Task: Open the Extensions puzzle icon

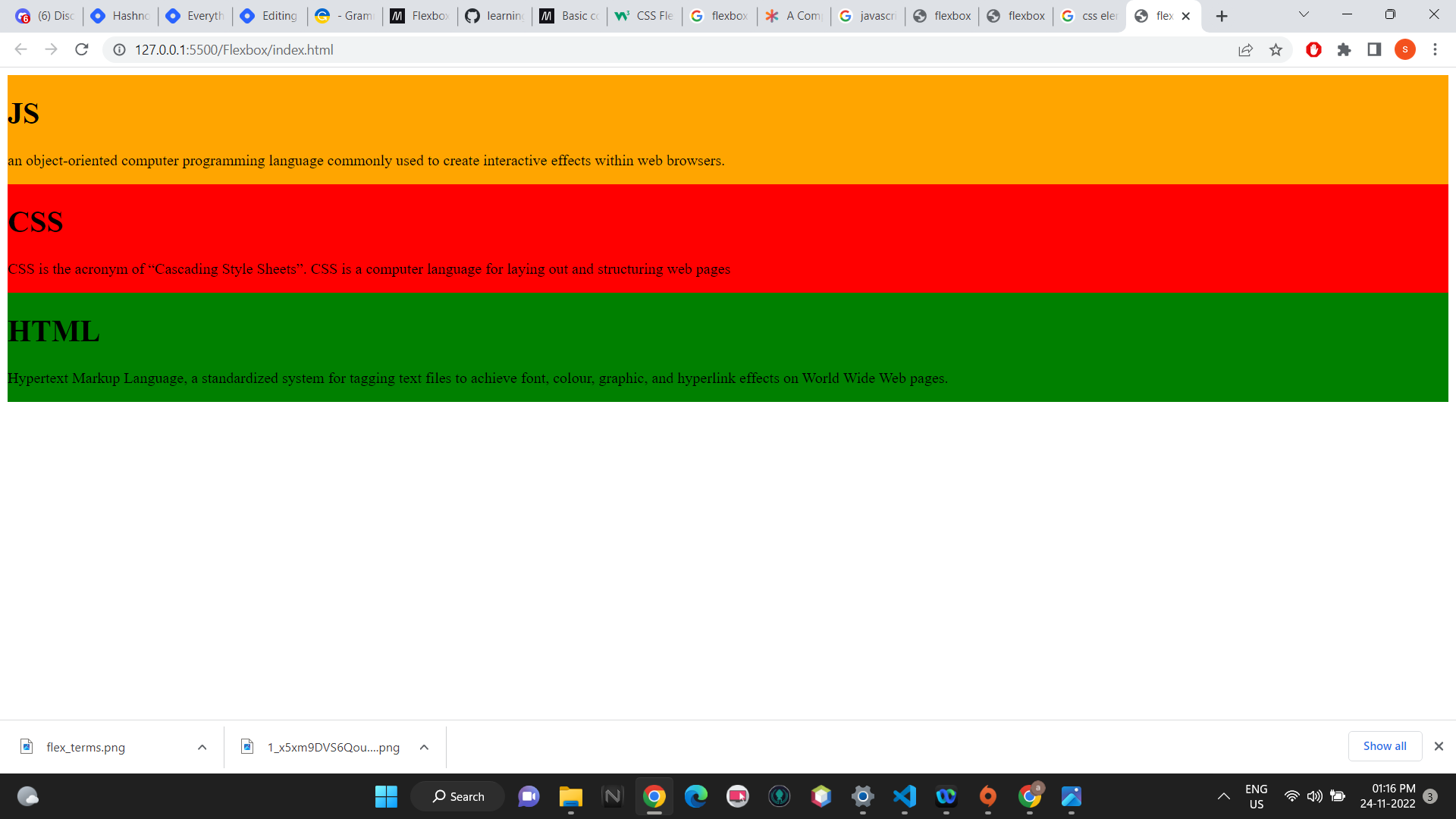Action: click(x=1344, y=50)
